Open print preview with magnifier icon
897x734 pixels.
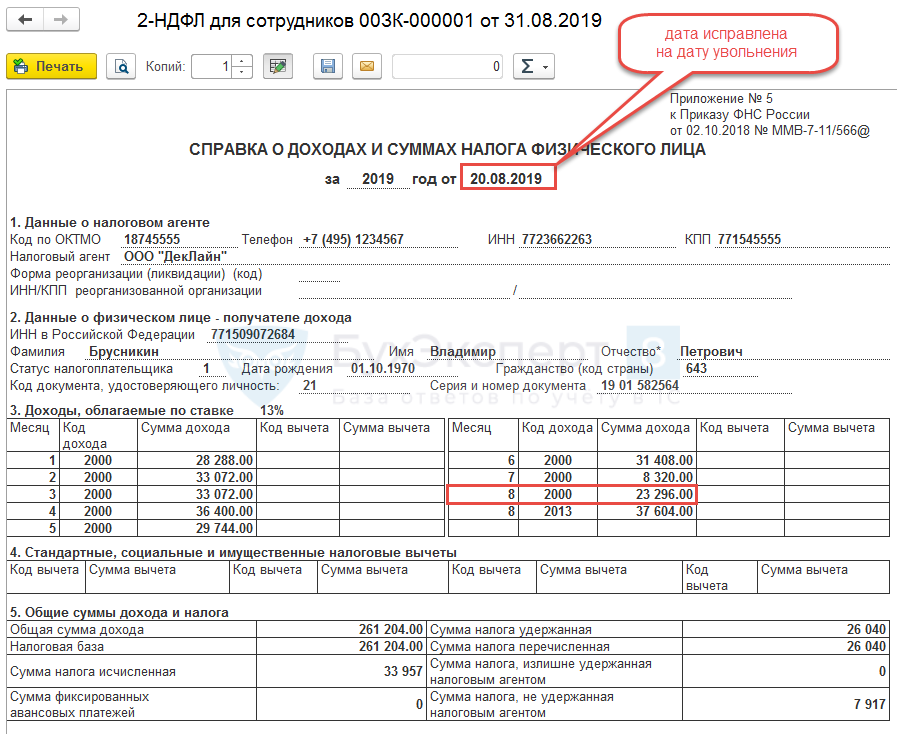point(121,66)
